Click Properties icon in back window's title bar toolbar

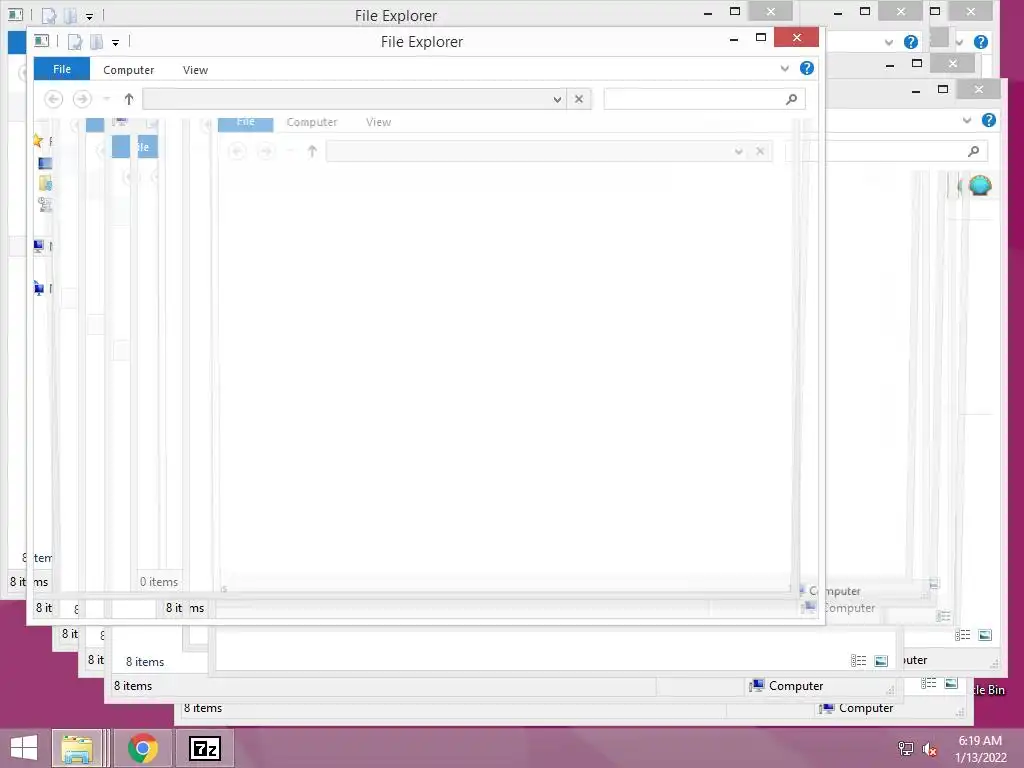49,15
